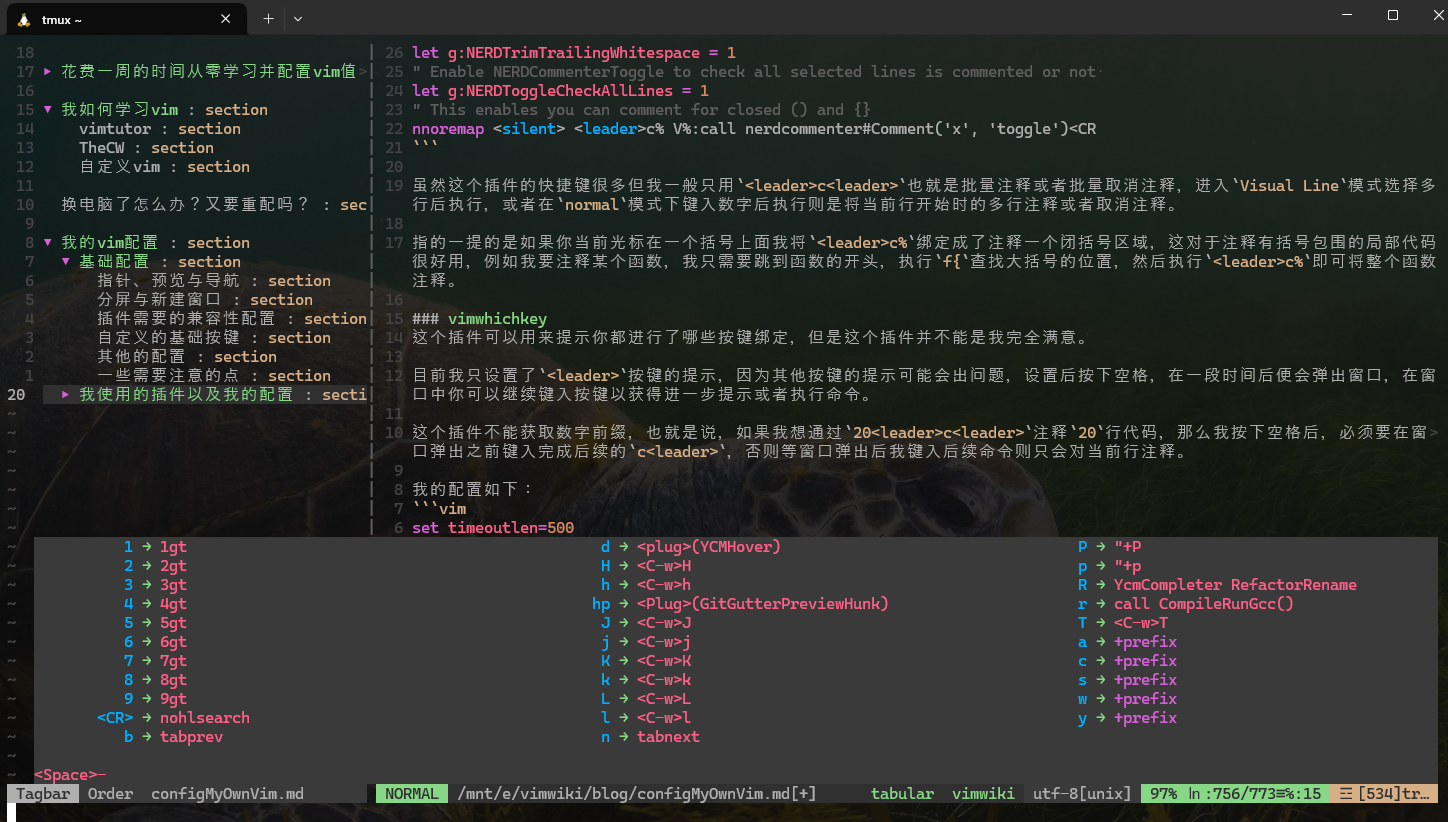The width and height of the screenshot is (1448, 822).
Task: Click the 1 → 1gt which-key entry
Action: [x=155, y=547]
